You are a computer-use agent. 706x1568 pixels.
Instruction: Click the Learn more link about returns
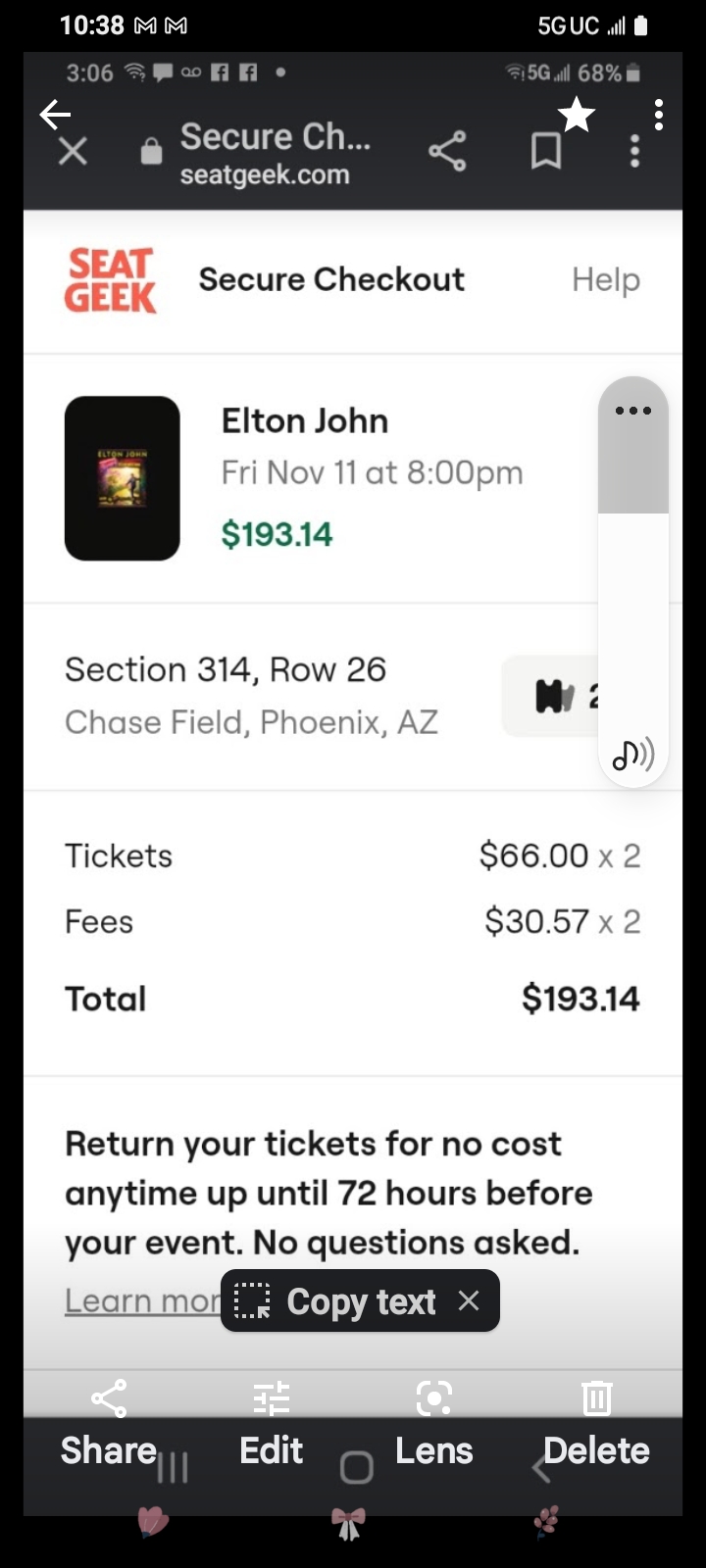142,1300
